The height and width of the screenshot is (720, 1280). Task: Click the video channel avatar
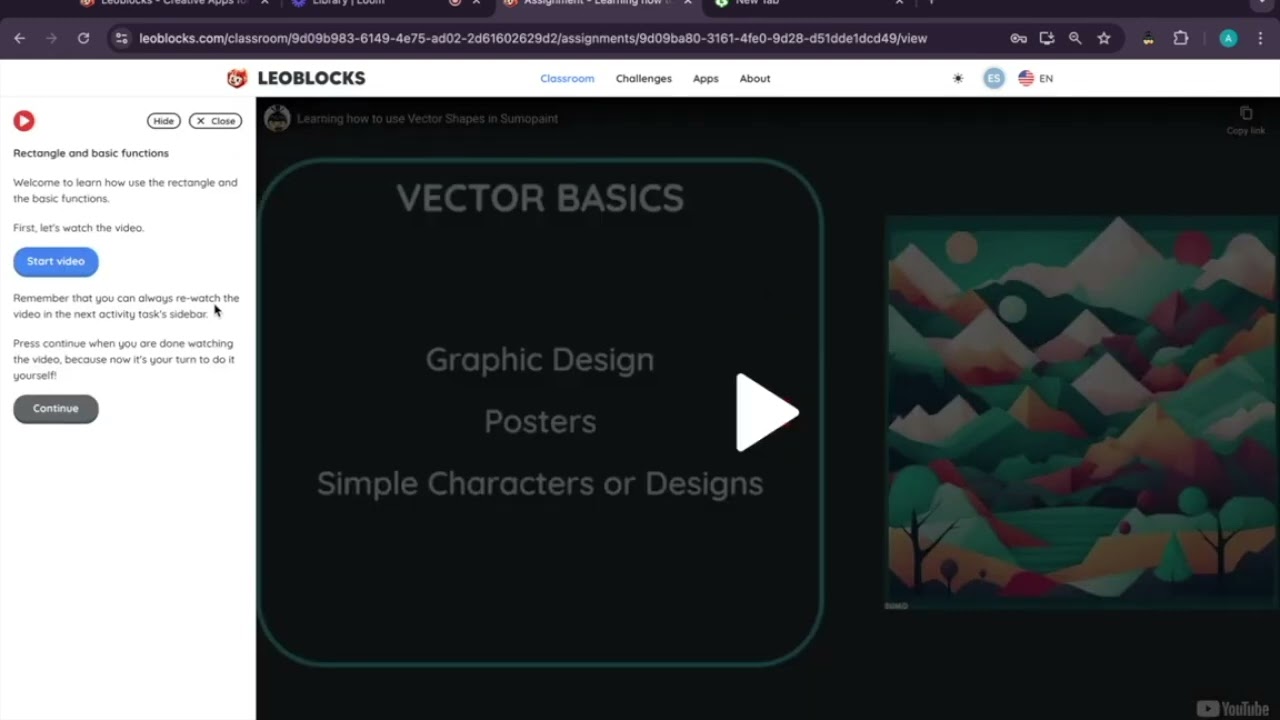[x=277, y=118]
